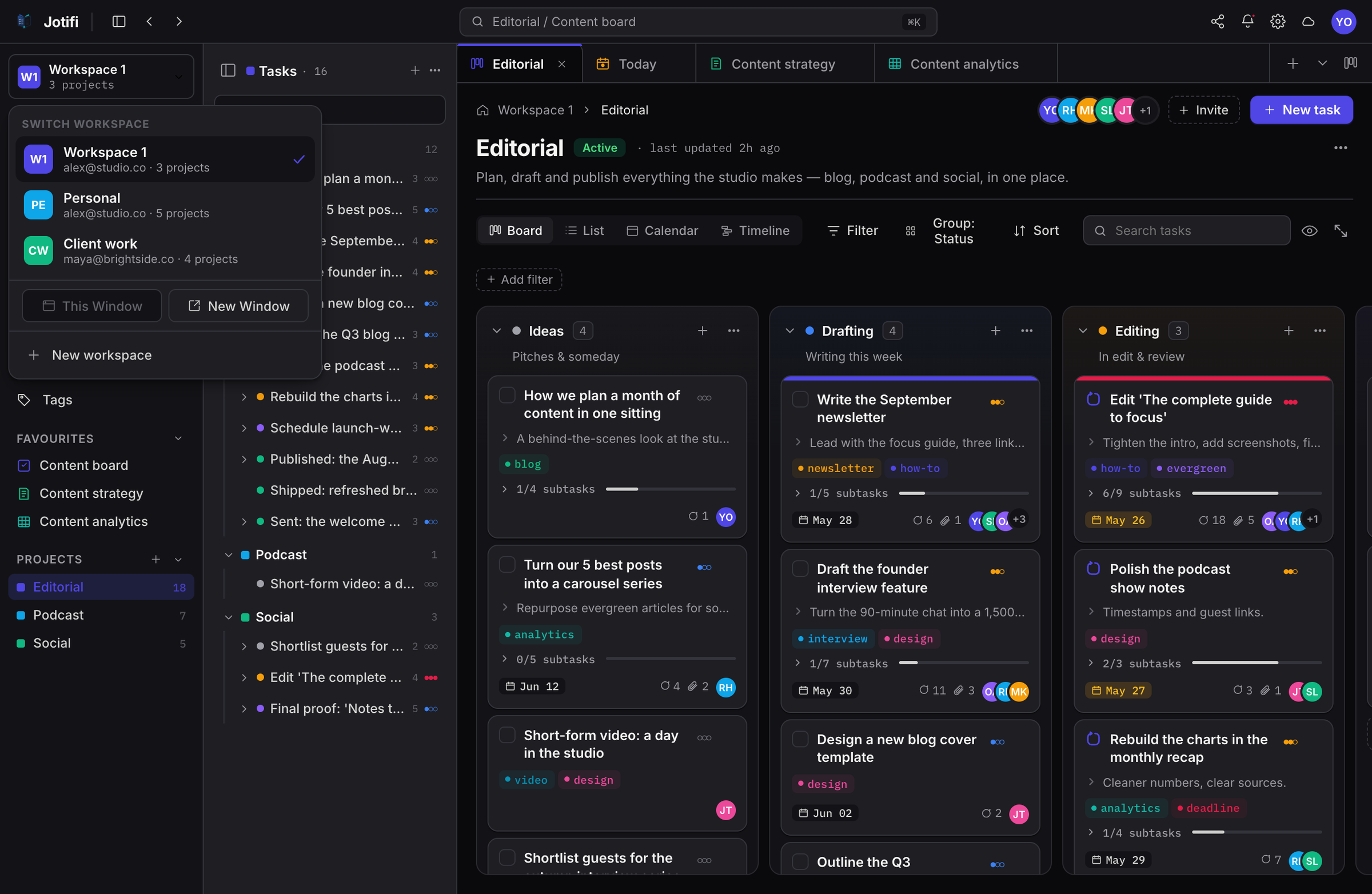This screenshot has height=894, width=1372.
Task: Add a new tab with the plus icon
Action: click(x=1293, y=63)
